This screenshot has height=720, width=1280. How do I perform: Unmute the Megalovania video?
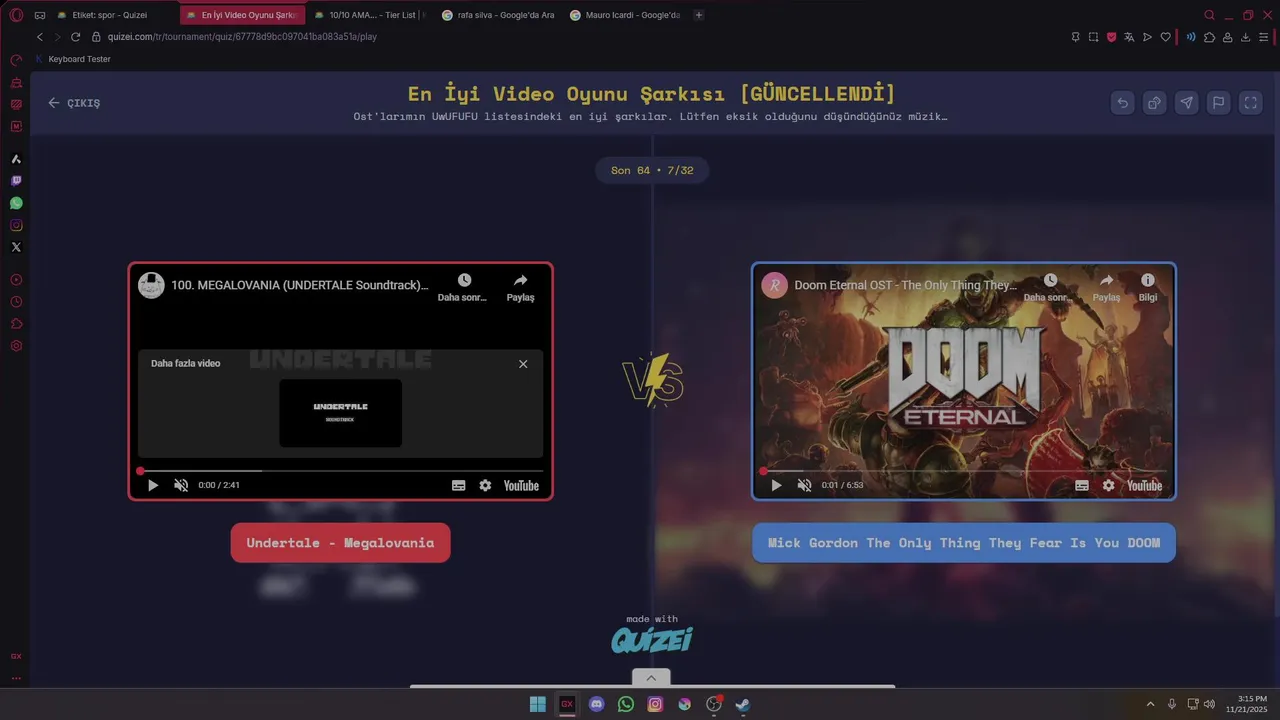pos(181,485)
